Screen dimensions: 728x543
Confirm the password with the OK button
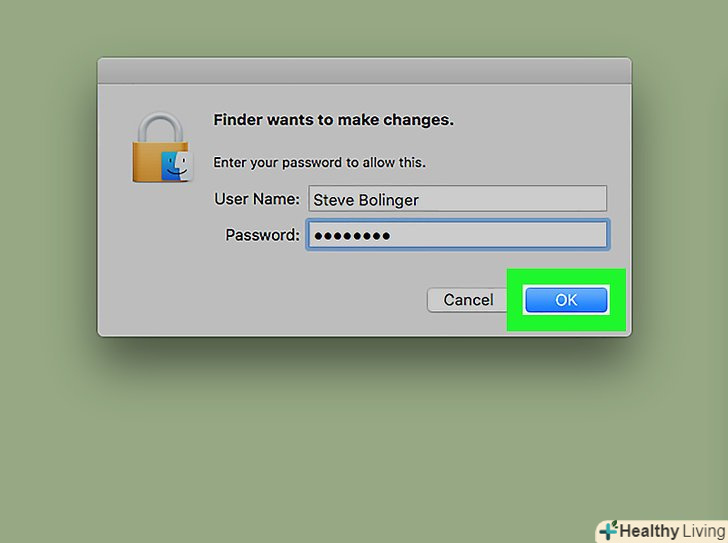pos(566,300)
